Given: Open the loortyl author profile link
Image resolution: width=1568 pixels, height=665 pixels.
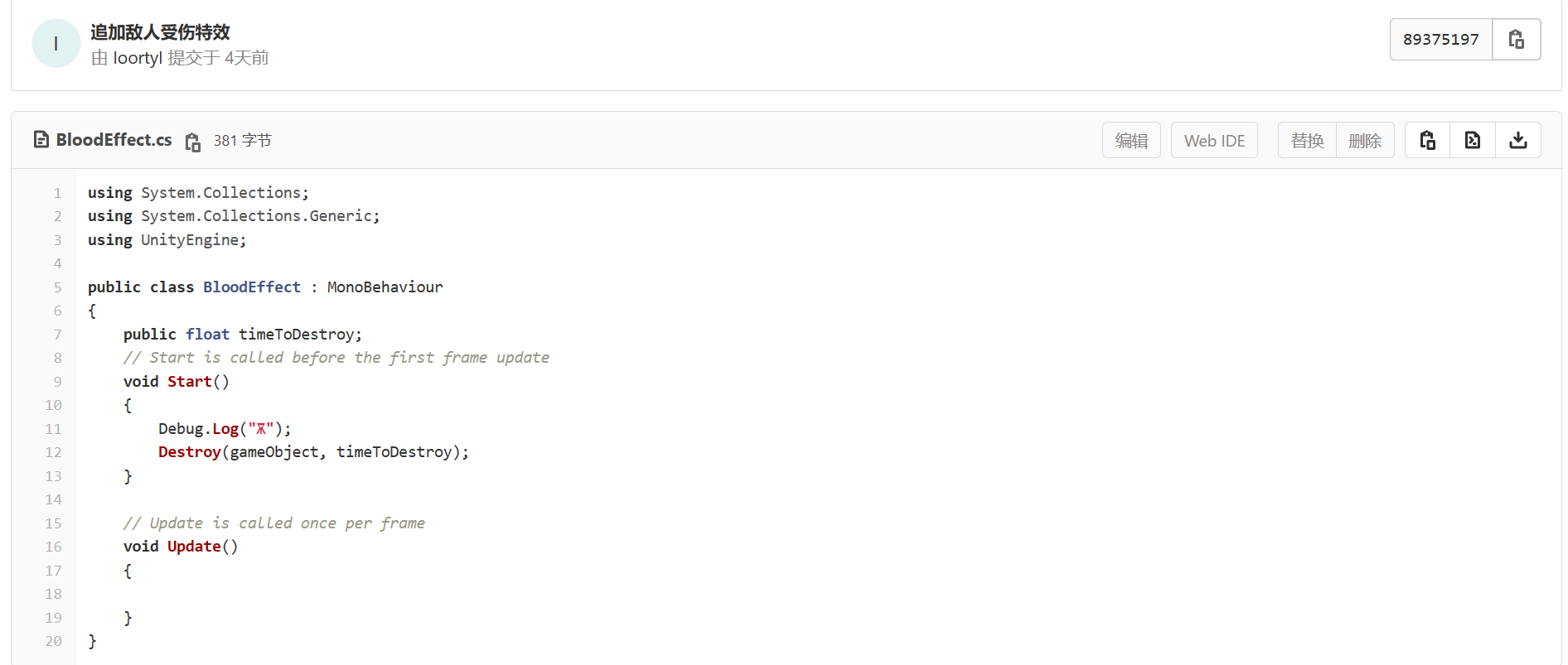Looking at the screenshot, I should (x=138, y=58).
